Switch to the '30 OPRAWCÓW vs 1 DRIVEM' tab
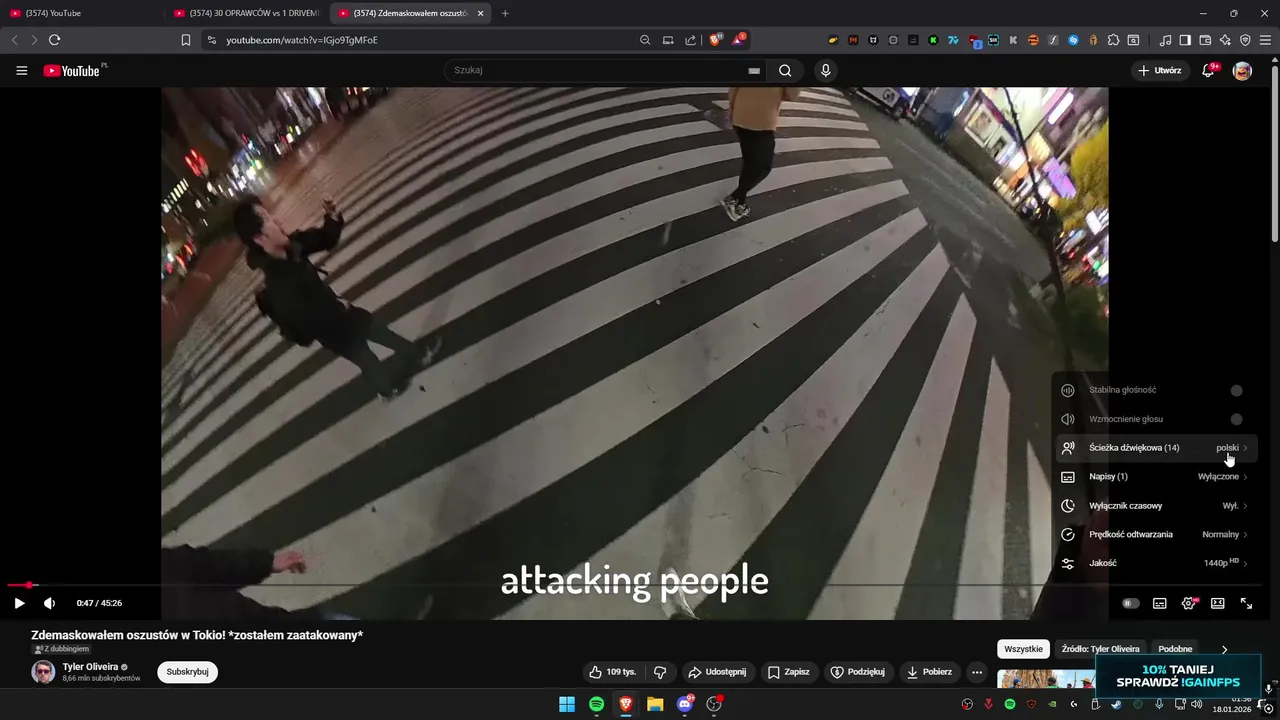Viewport: 1280px width, 720px height. click(245, 13)
